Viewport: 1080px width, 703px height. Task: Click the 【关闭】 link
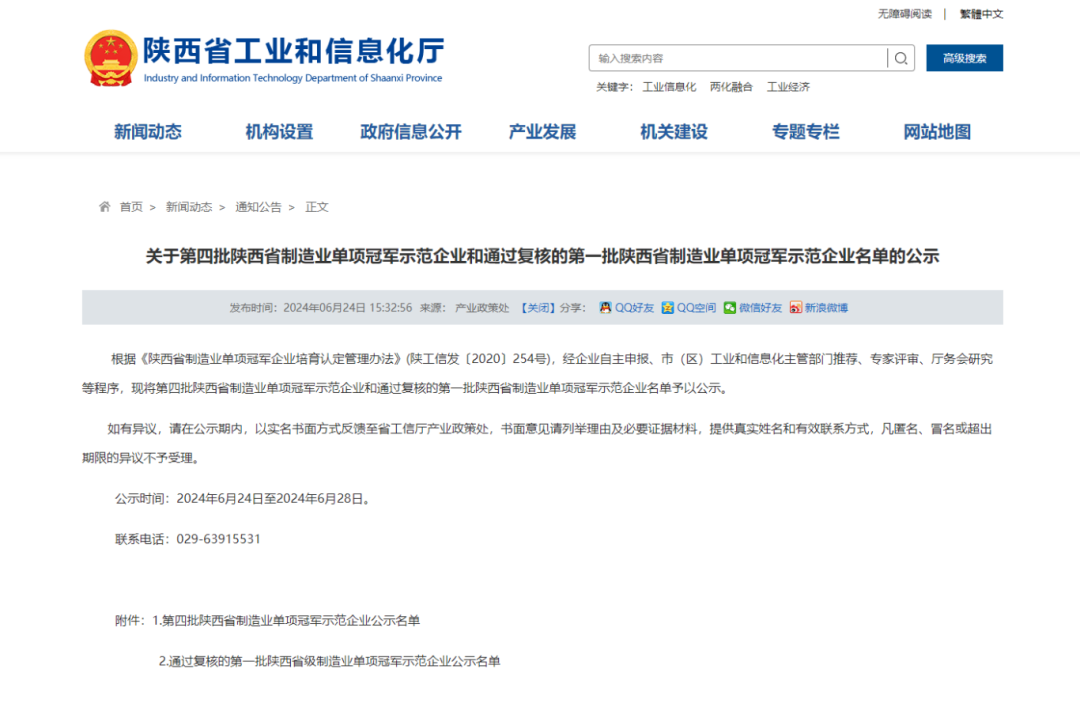pos(537,308)
